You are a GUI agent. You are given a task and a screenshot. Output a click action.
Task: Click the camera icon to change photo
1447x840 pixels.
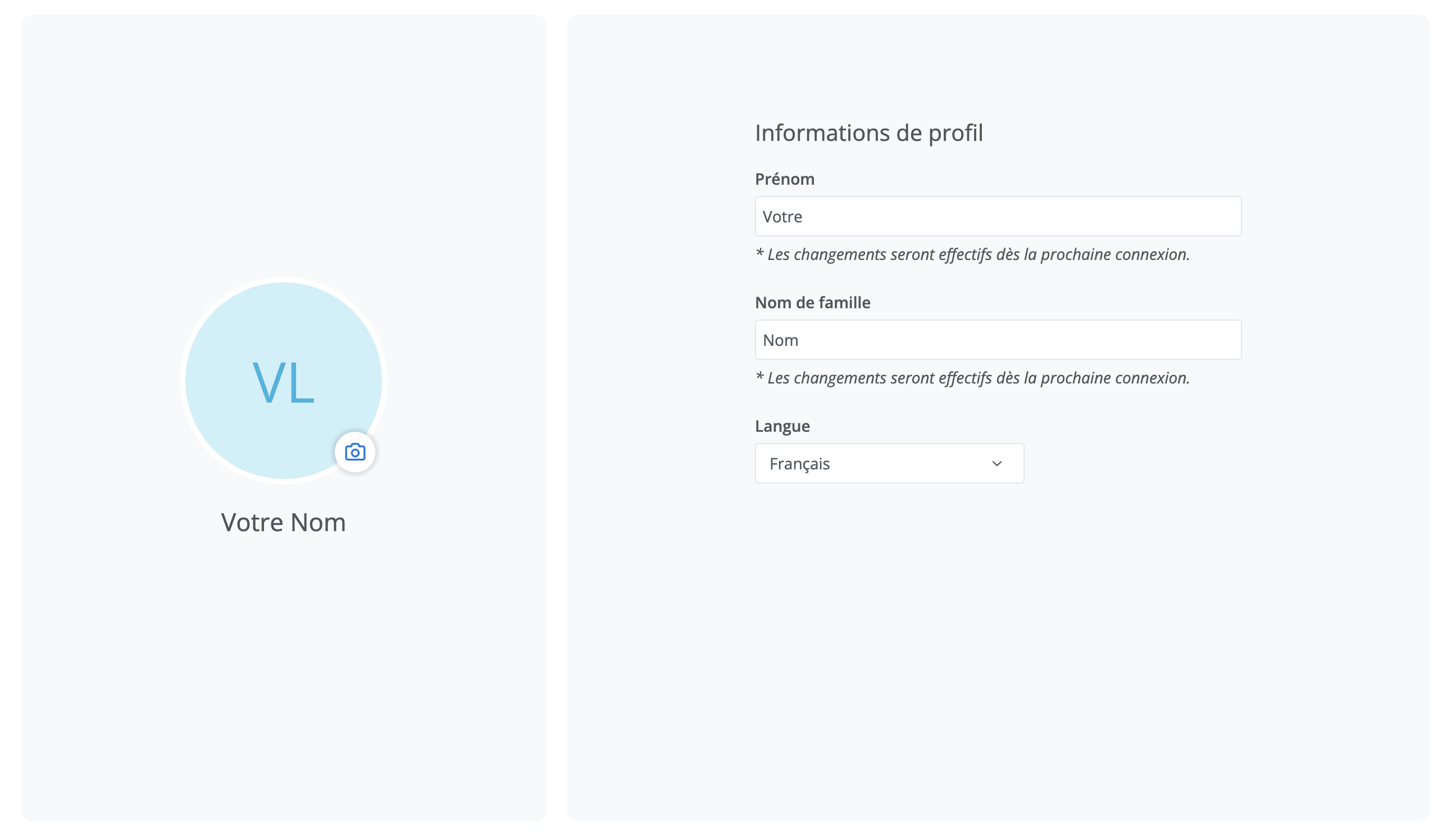tap(355, 453)
